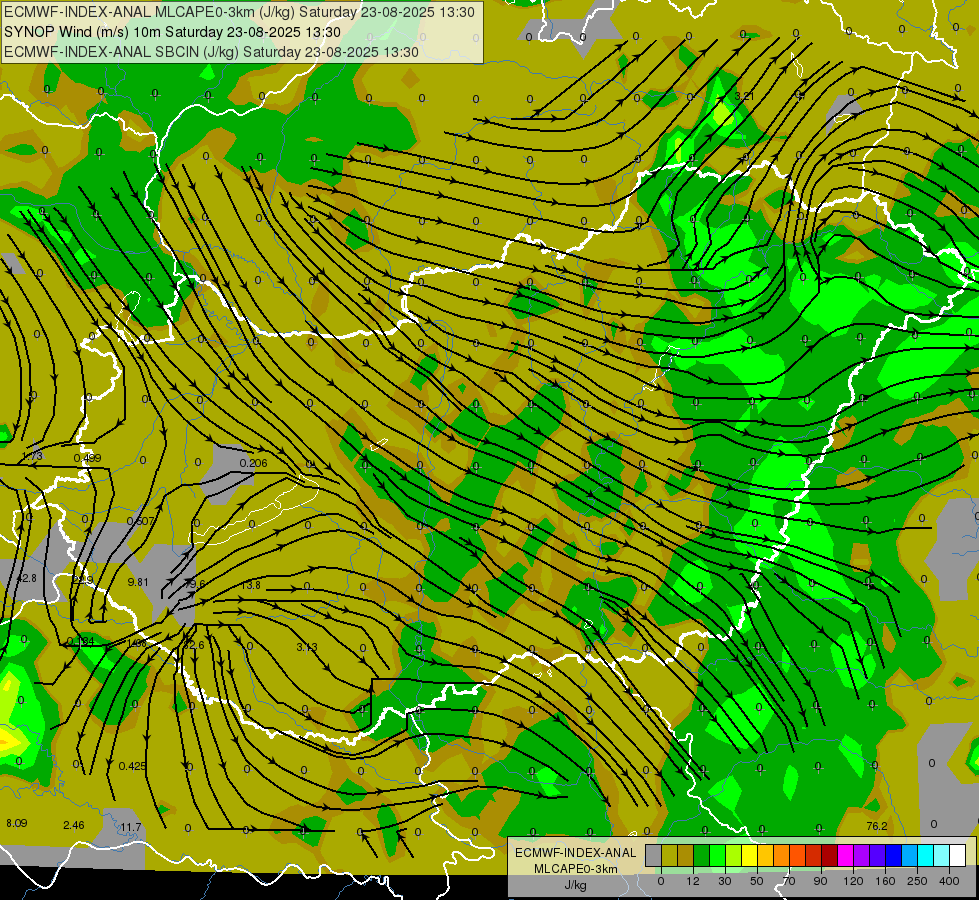Click the legend scale label '400'
The width and height of the screenshot is (979, 900).
(x=949, y=881)
